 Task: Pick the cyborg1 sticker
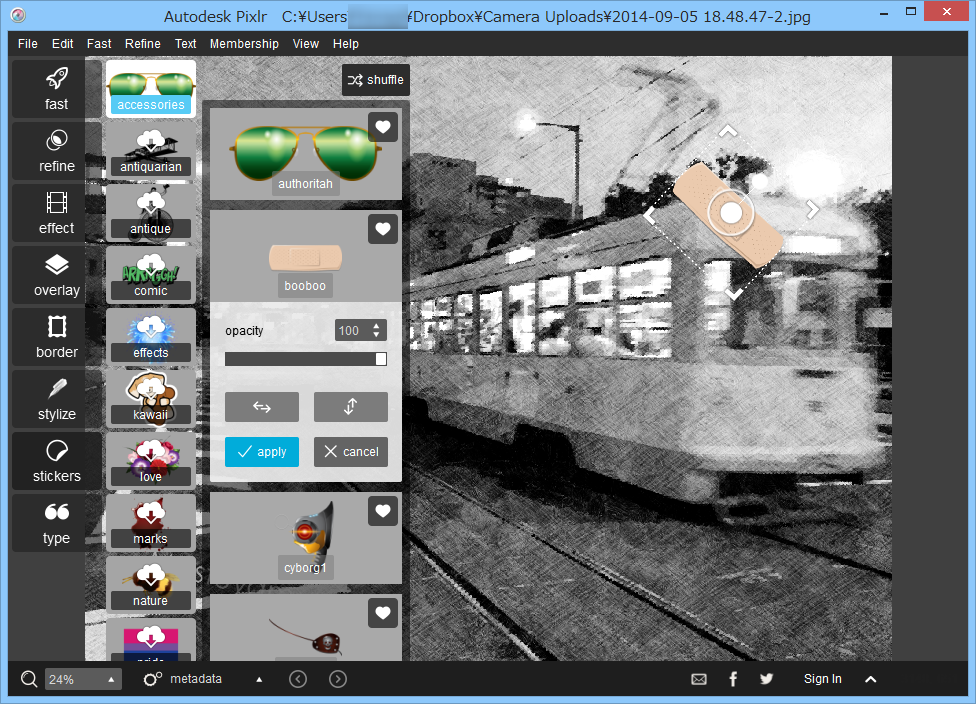(305, 538)
